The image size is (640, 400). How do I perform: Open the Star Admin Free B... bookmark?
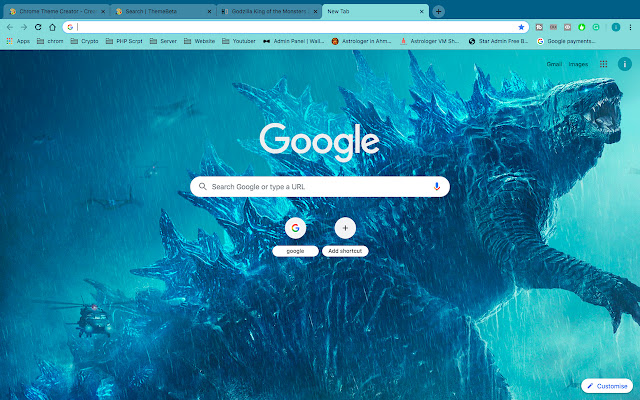[x=498, y=41]
